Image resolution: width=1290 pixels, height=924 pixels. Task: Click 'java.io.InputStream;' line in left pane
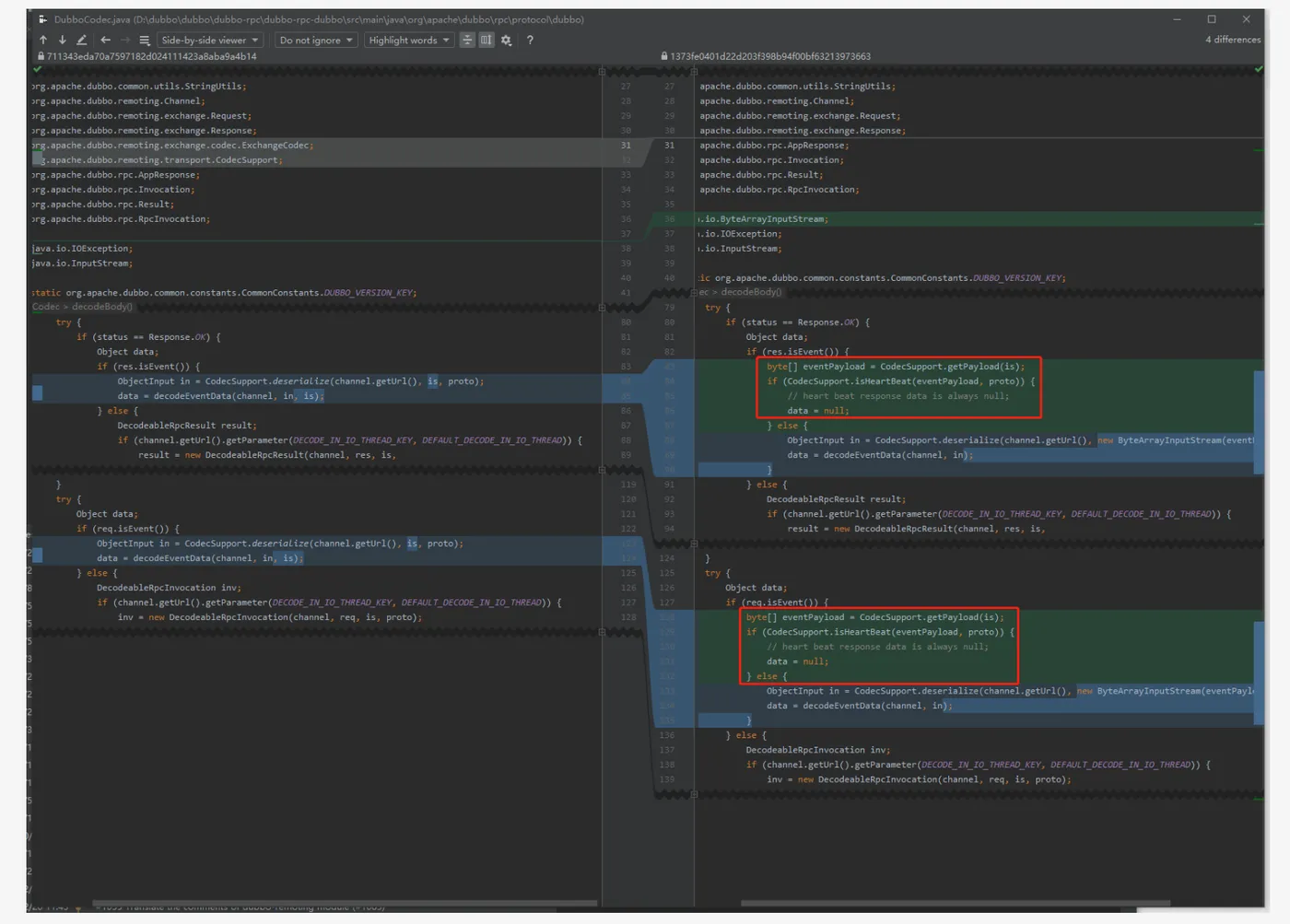coord(82,263)
